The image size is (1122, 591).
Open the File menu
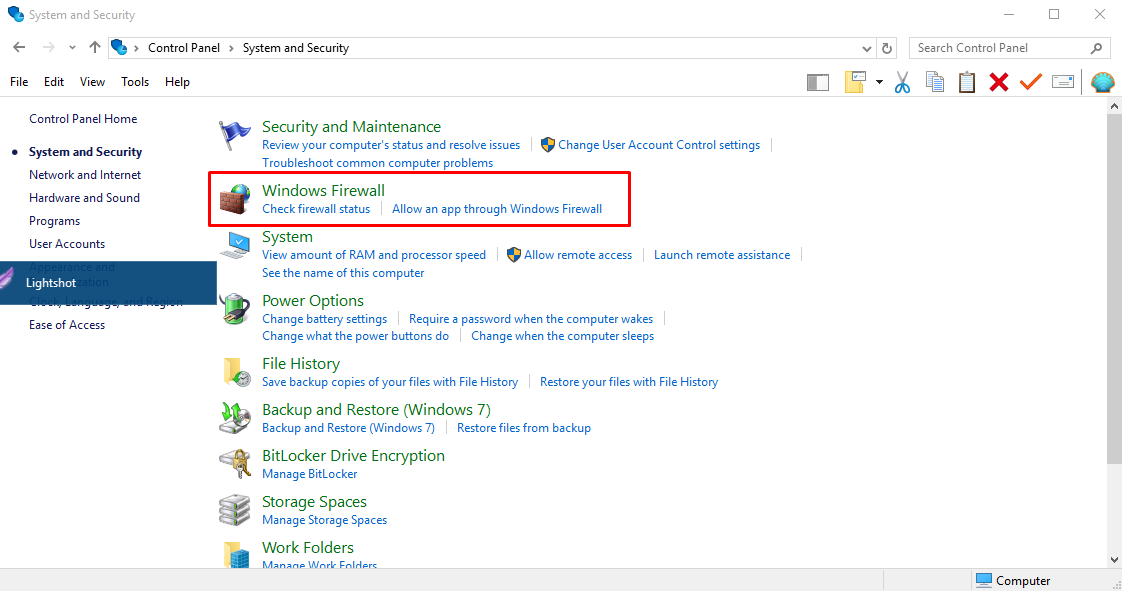point(19,82)
